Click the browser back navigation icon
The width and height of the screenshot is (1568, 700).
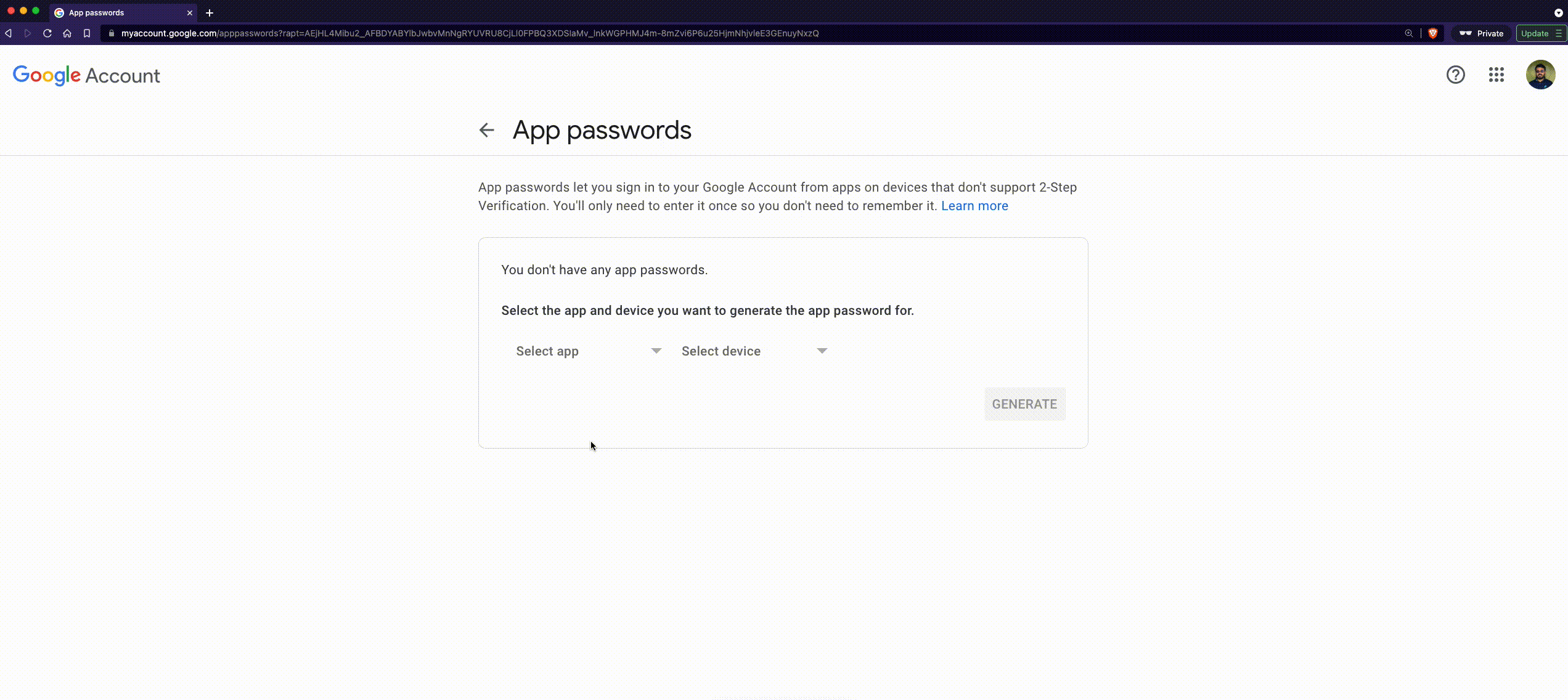point(9,33)
